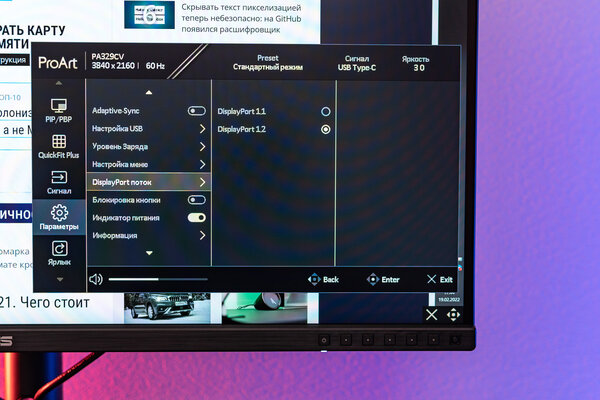
Task: Open the GitHub decoder news headline link
Action: point(241,18)
